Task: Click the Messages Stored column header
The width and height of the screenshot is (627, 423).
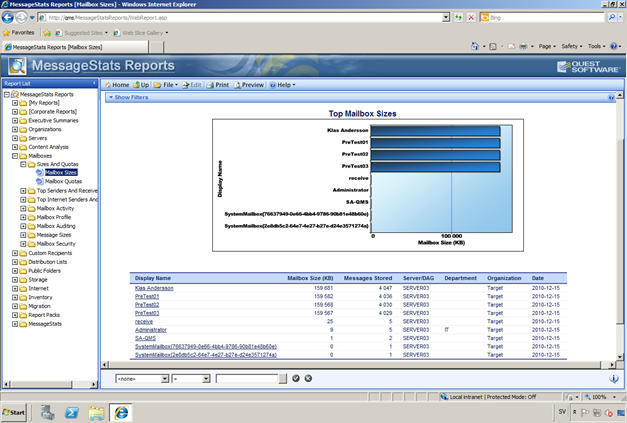Action: (367, 278)
